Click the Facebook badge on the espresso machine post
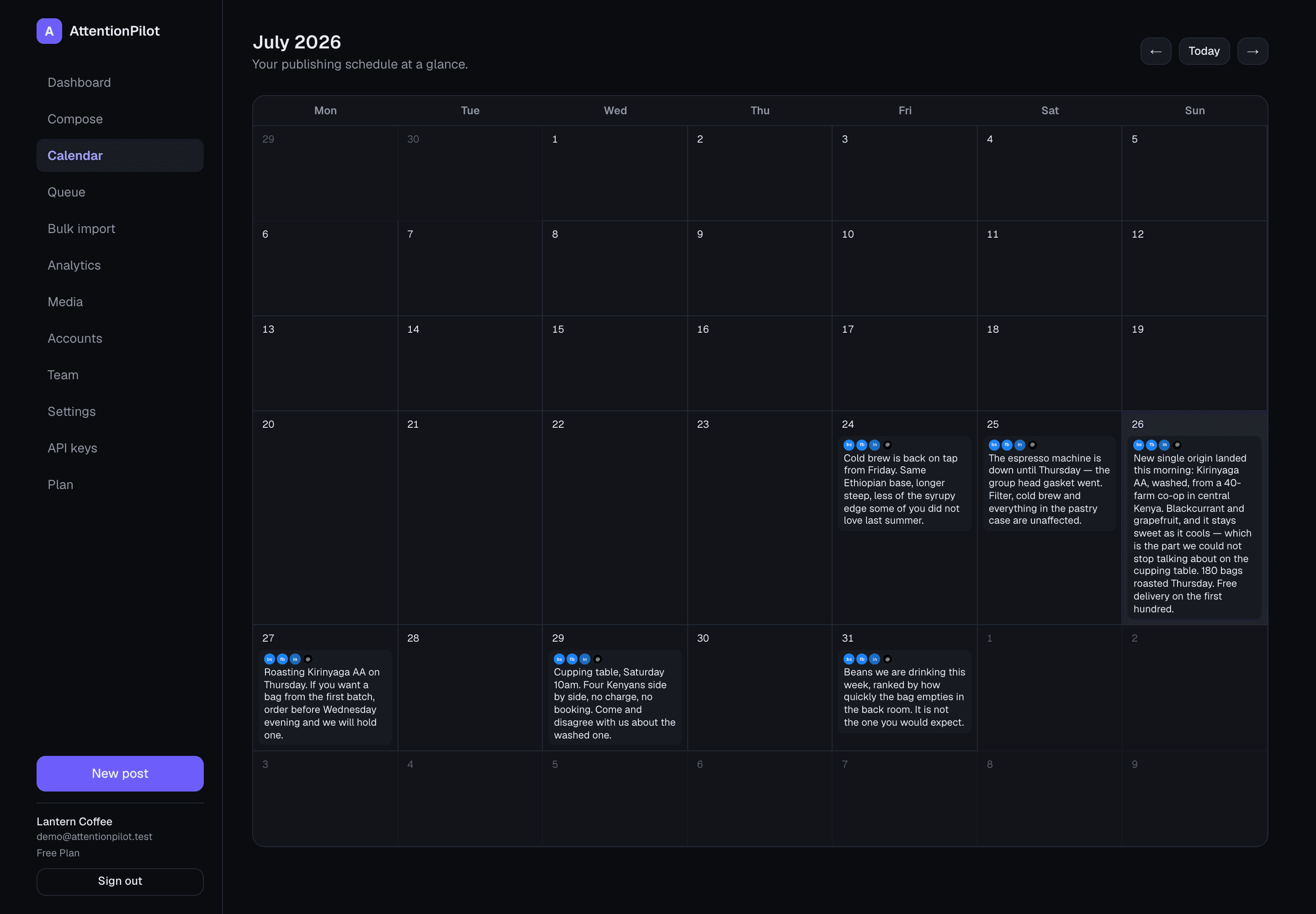The width and height of the screenshot is (1316, 914). (x=1006, y=445)
